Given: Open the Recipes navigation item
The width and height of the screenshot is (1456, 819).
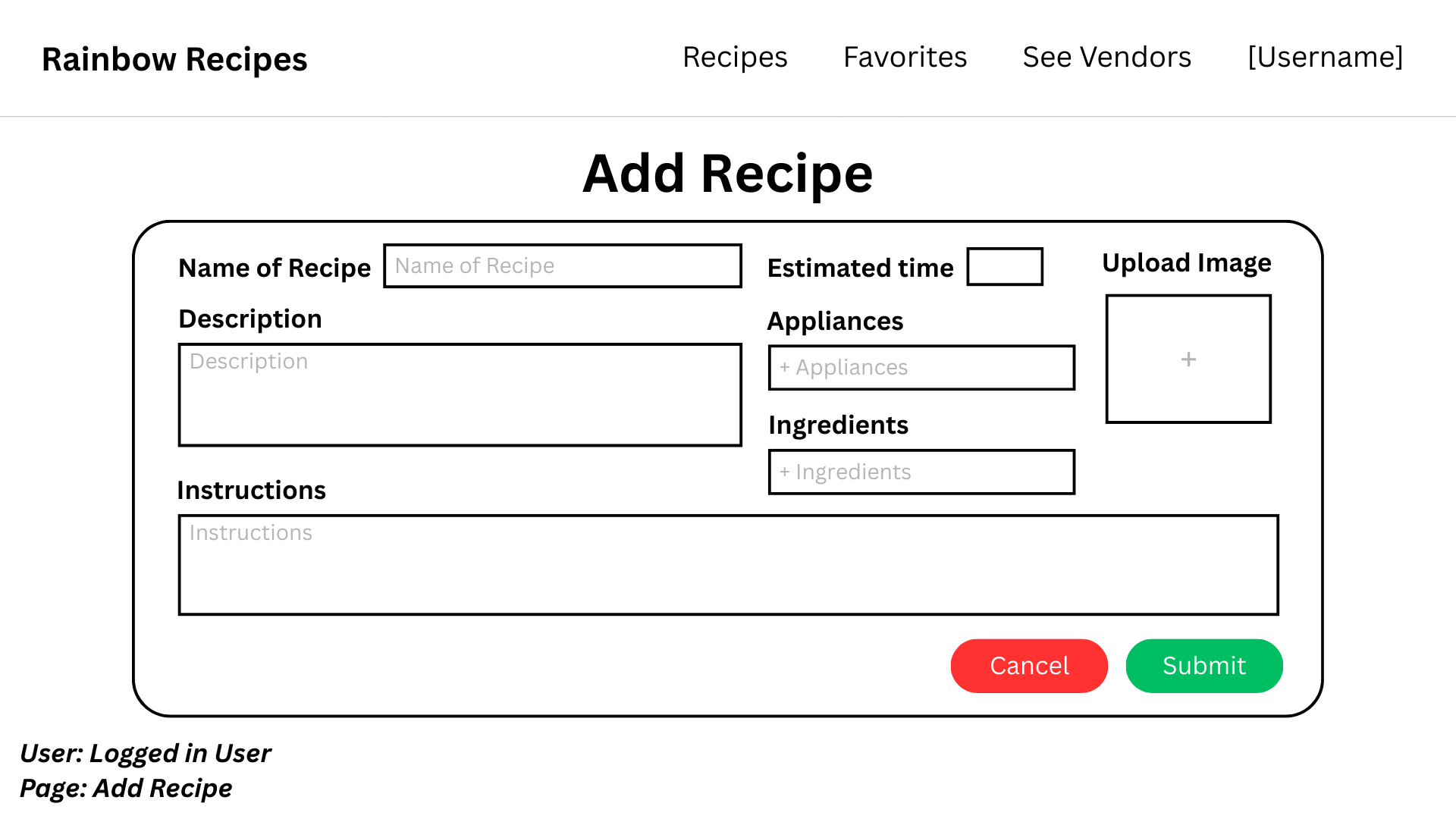Looking at the screenshot, I should tap(735, 58).
